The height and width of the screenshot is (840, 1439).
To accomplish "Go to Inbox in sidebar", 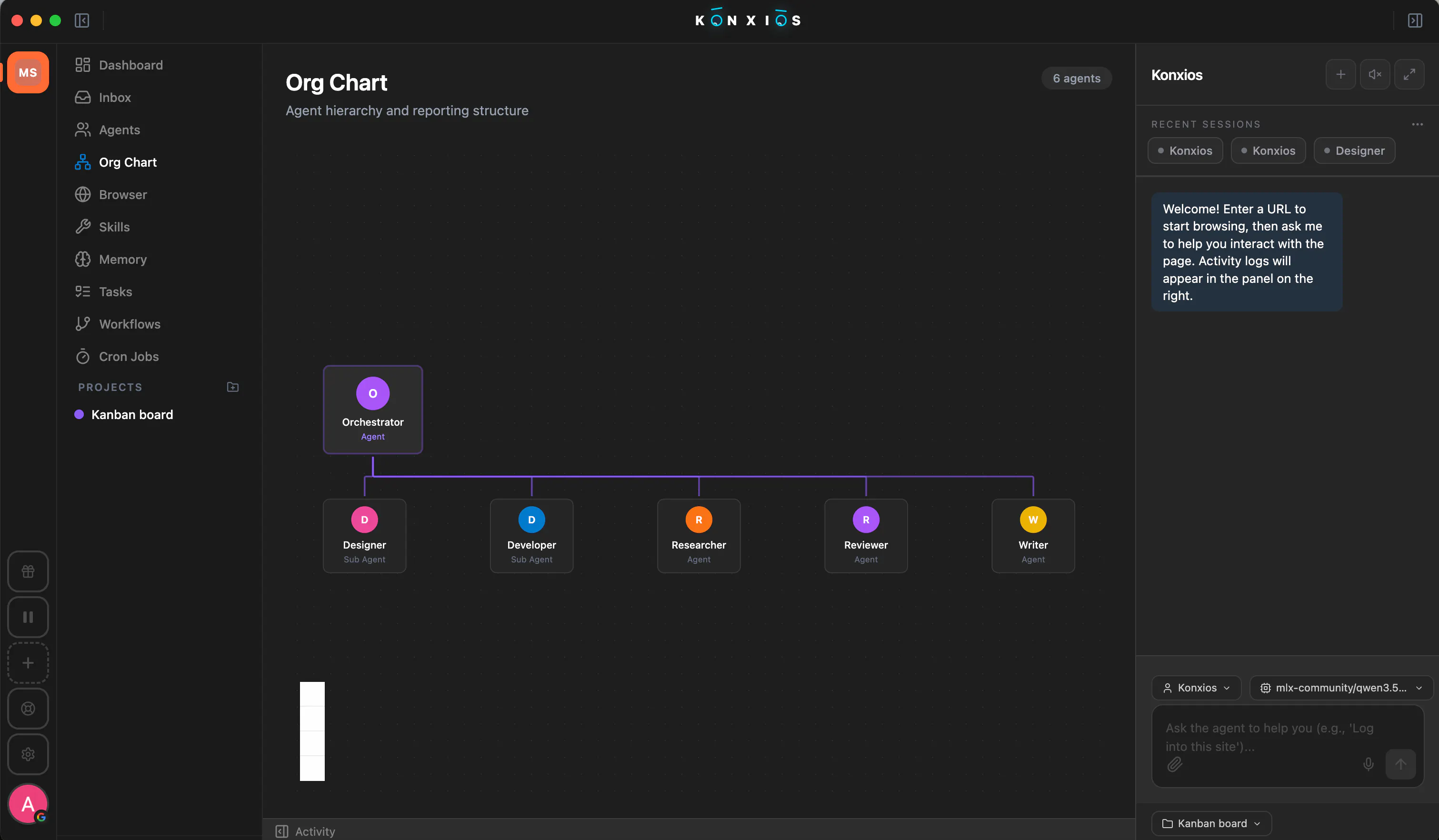I will (x=115, y=97).
